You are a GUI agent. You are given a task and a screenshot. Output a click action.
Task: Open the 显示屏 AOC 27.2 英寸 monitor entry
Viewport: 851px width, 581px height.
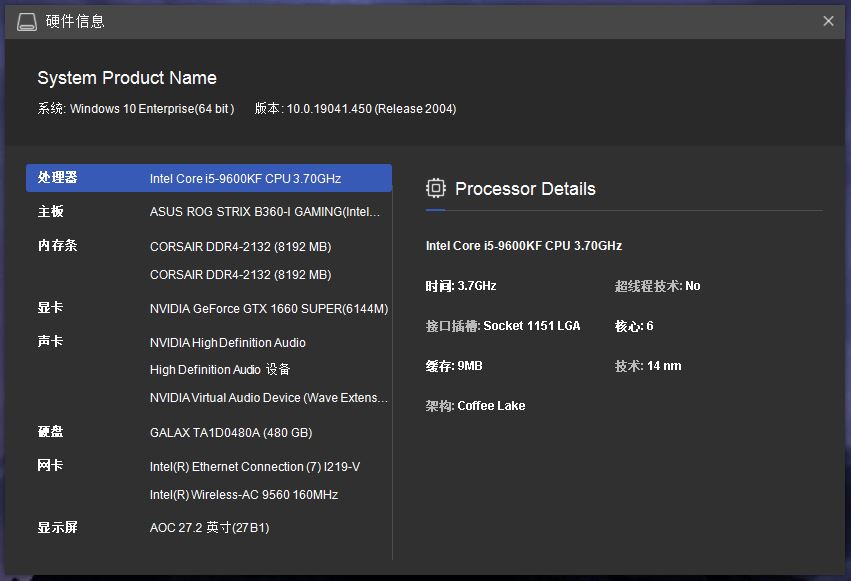click(209, 527)
